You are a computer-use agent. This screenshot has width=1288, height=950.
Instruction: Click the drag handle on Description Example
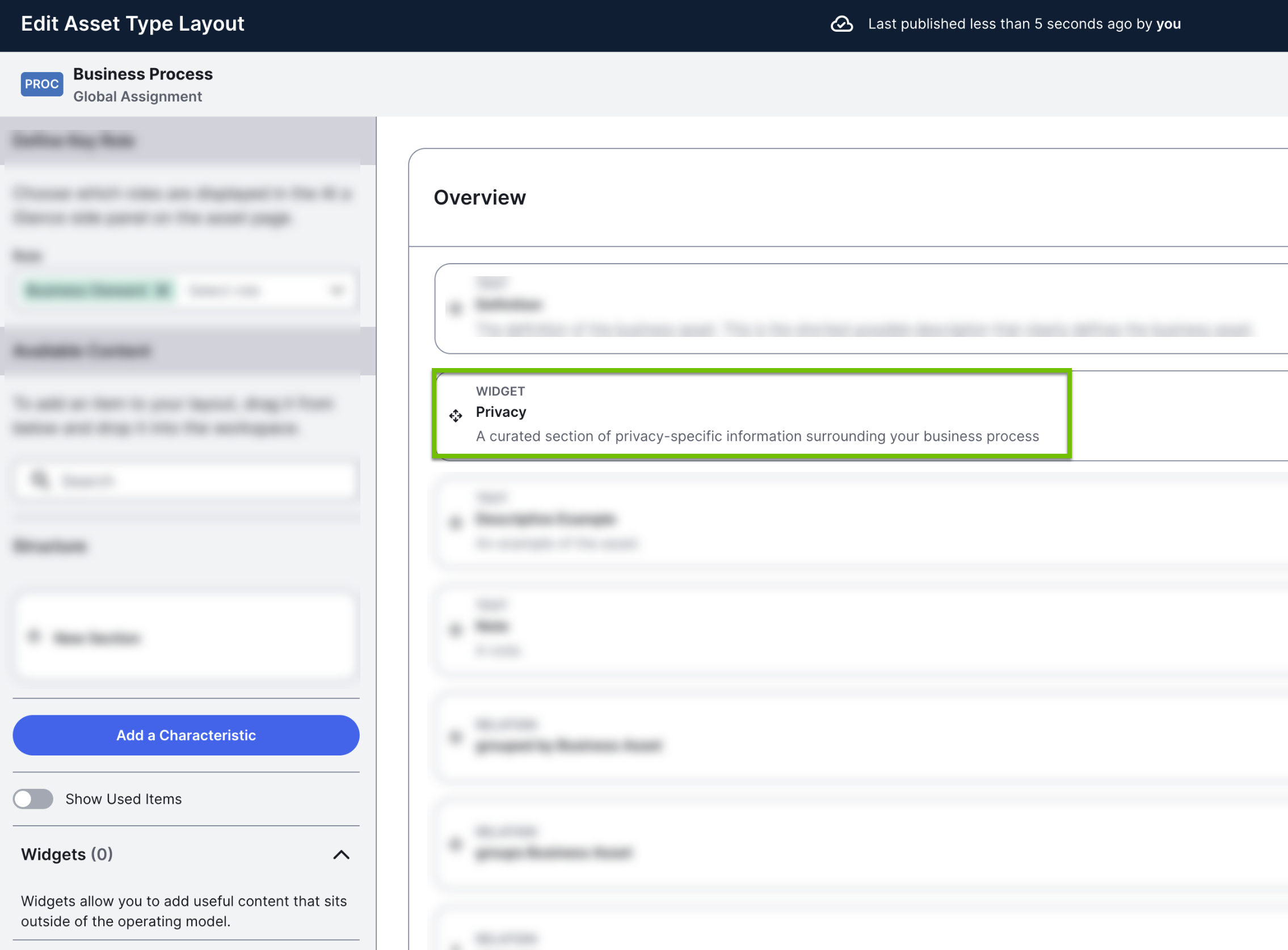tap(454, 523)
